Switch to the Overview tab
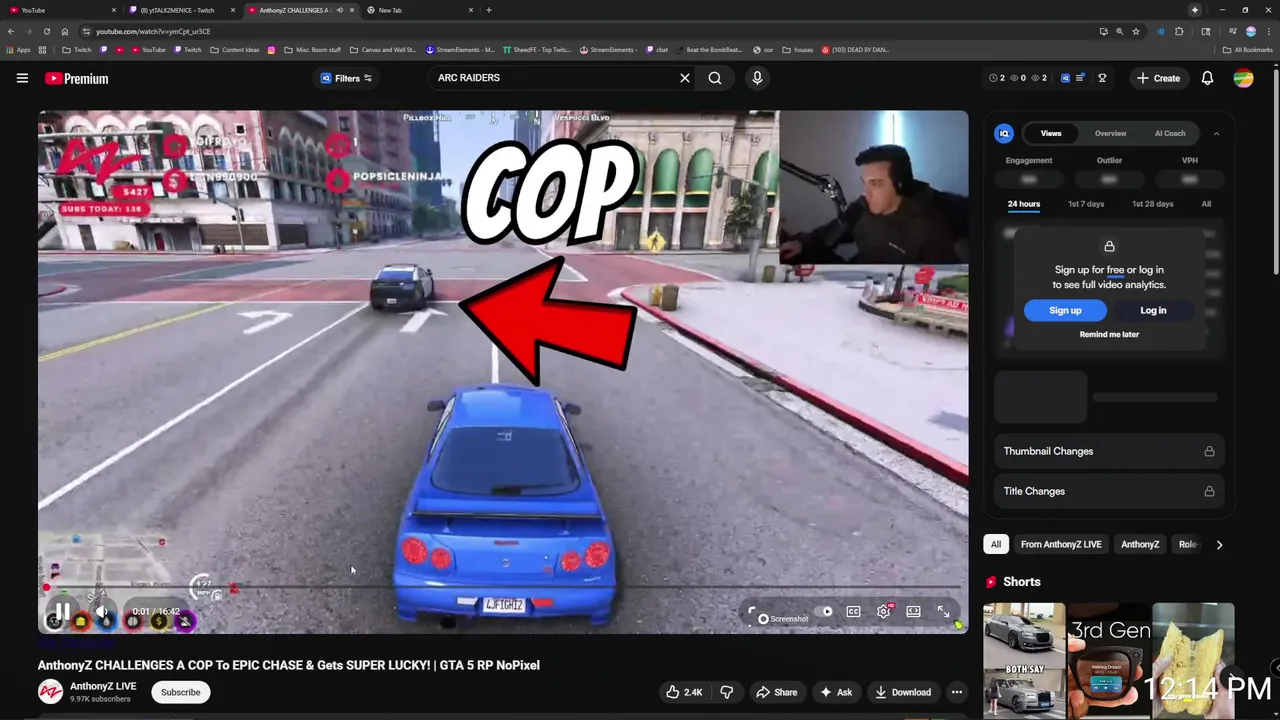 click(1110, 133)
